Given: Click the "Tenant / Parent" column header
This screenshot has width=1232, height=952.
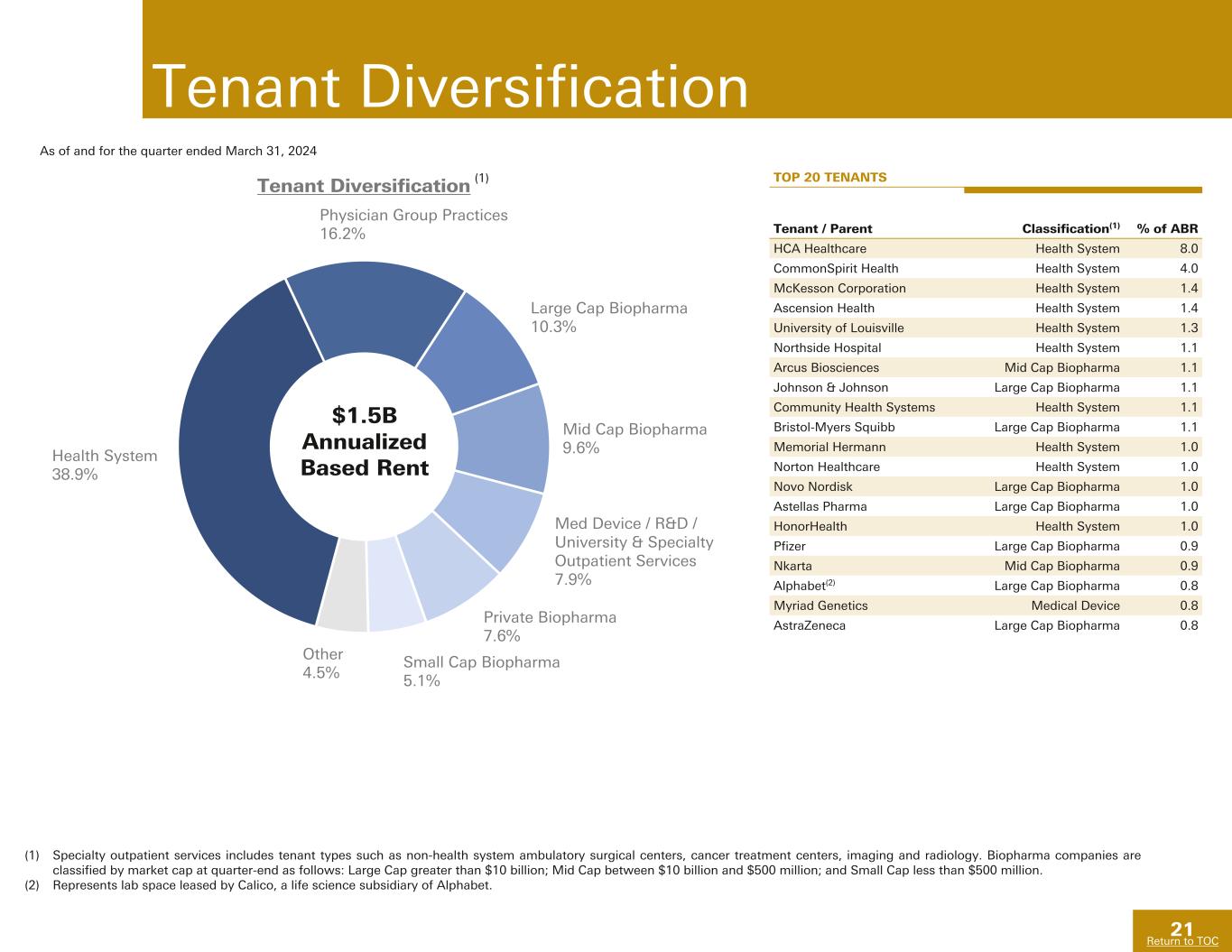Looking at the screenshot, I should pyautogui.click(x=823, y=228).
